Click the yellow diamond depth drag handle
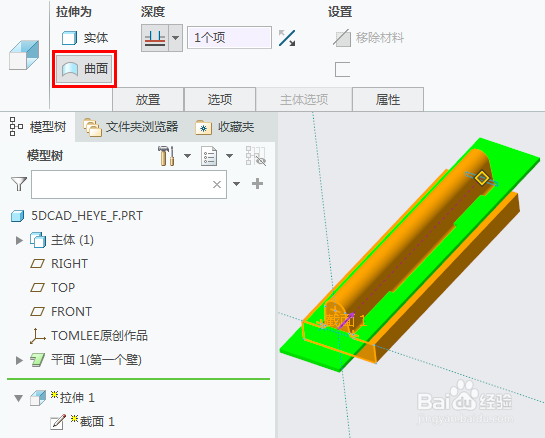The image size is (545, 438). tap(482, 178)
